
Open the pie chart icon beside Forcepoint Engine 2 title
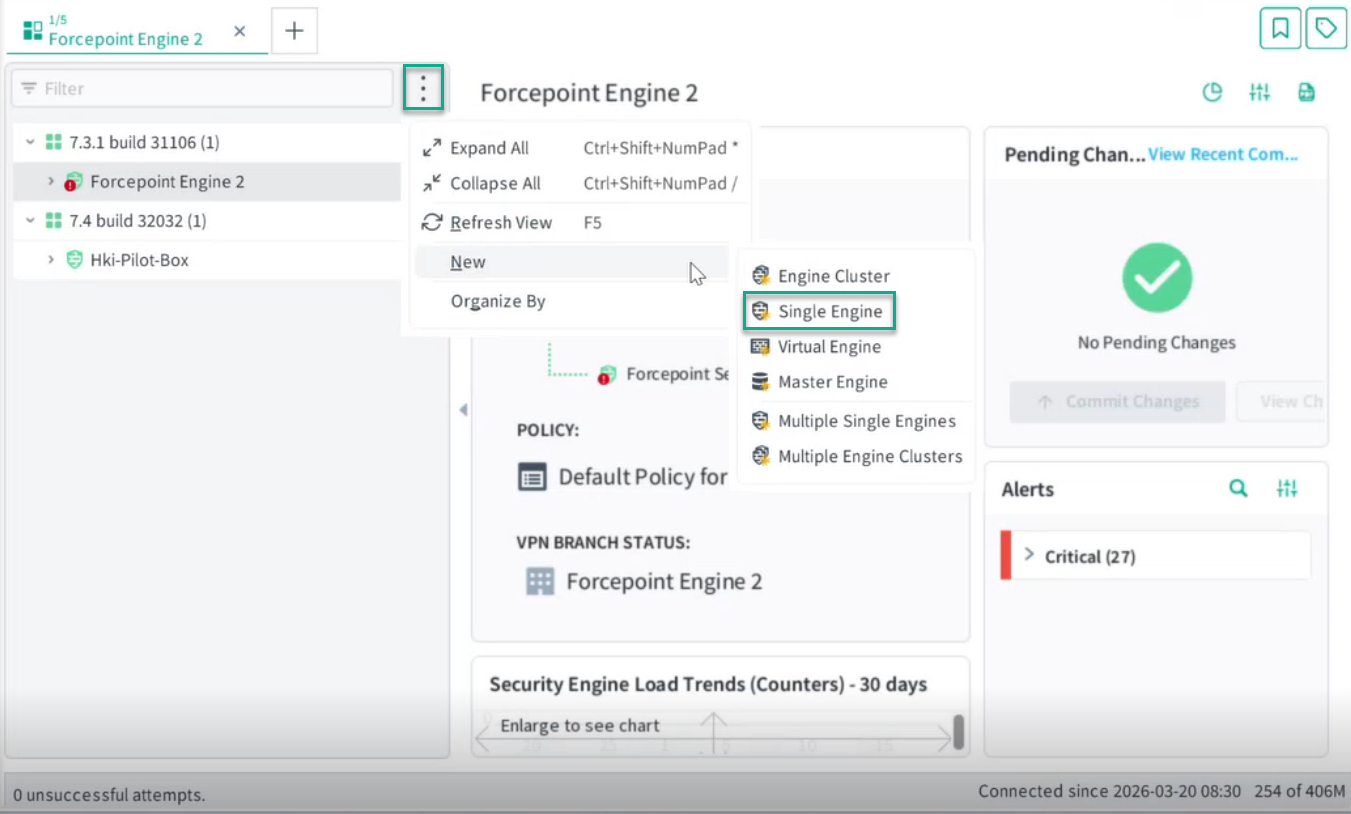click(1212, 93)
